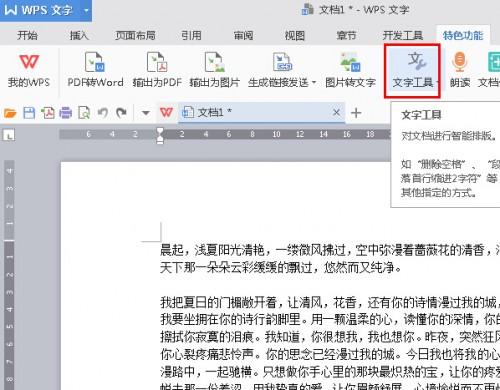The width and height of the screenshot is (500, 390).
Task: Click the indent marker on horizontal ruler
Action: click(160, 135)
